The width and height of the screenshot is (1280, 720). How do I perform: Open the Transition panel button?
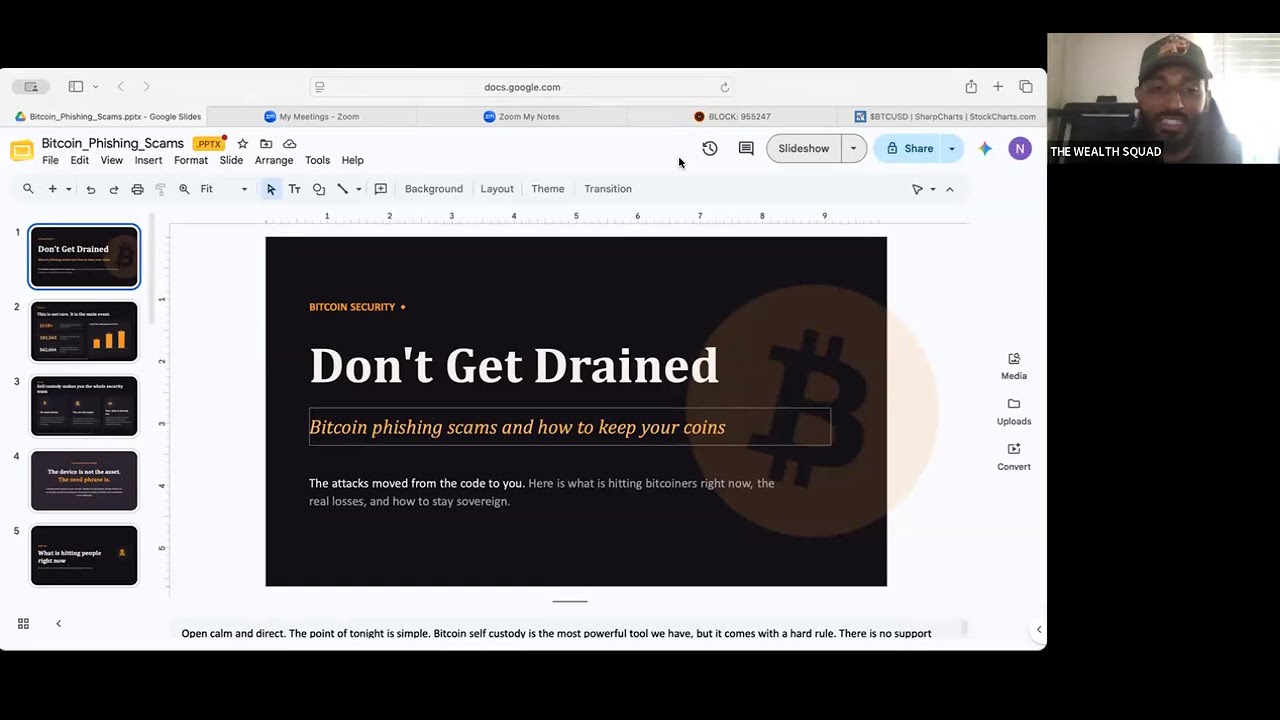point(608,189)
